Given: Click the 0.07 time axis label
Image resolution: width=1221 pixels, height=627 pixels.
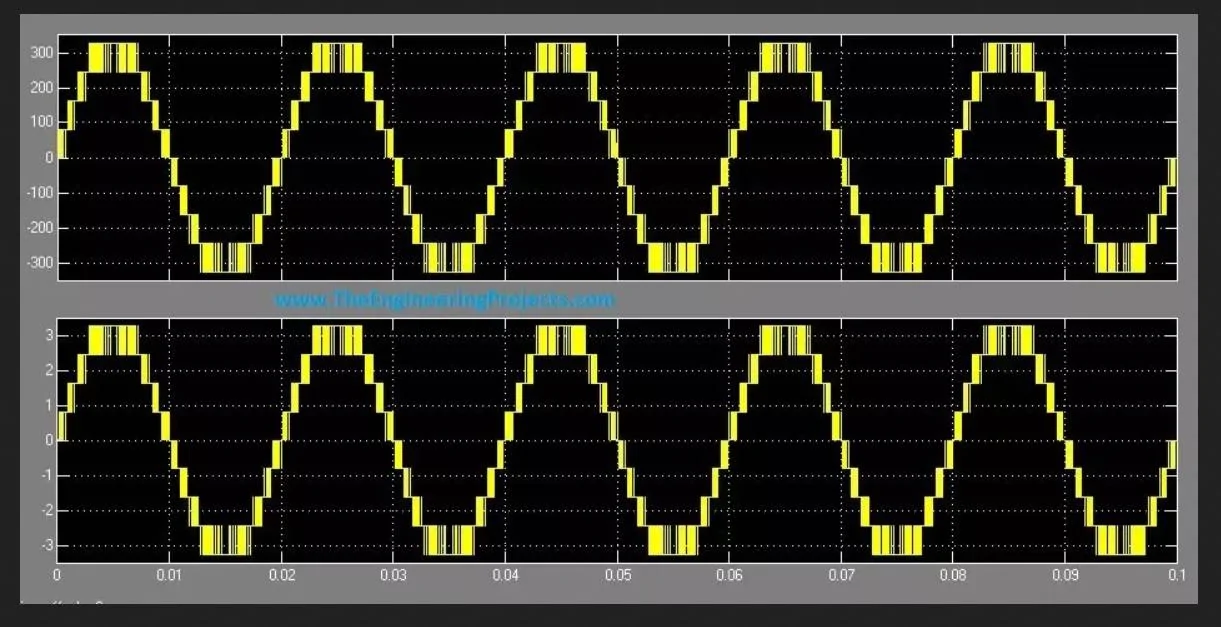Looking at the screenshot, I should tap(841, 577).
